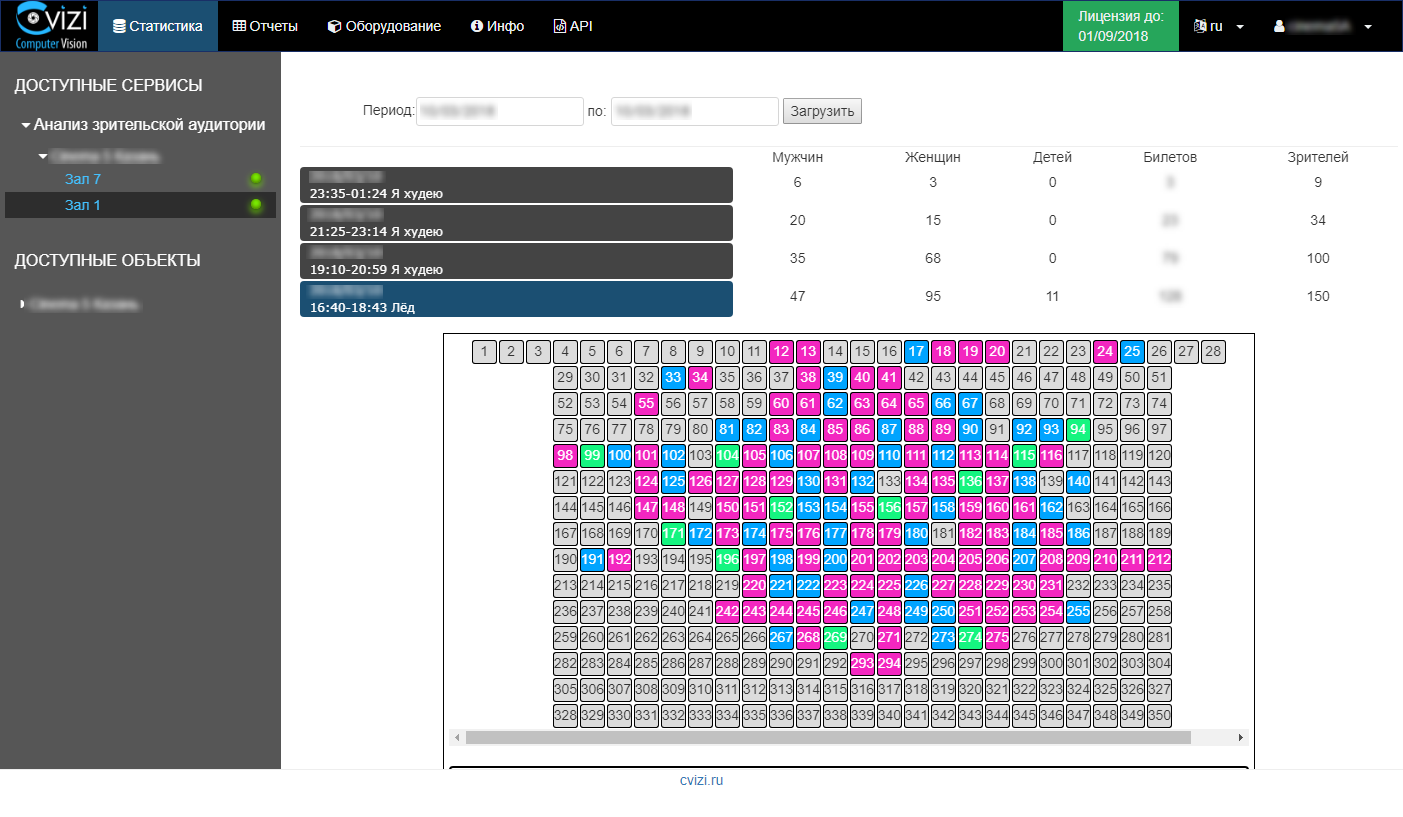This screenshot has height=817, width=1403.
Task: Click green seat 94
Action: point(1078,429)
